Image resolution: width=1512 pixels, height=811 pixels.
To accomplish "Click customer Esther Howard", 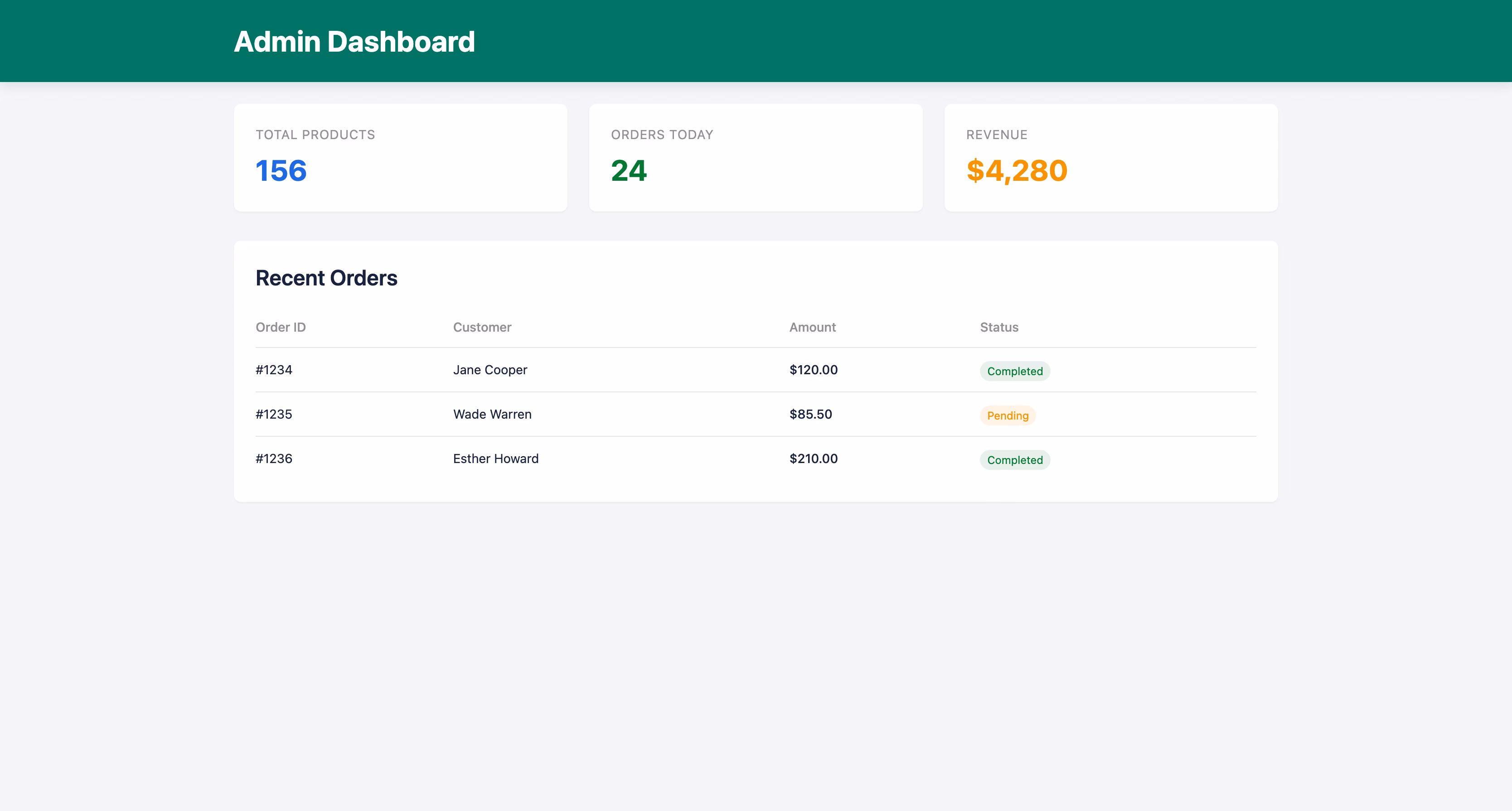I will [495, 459].
